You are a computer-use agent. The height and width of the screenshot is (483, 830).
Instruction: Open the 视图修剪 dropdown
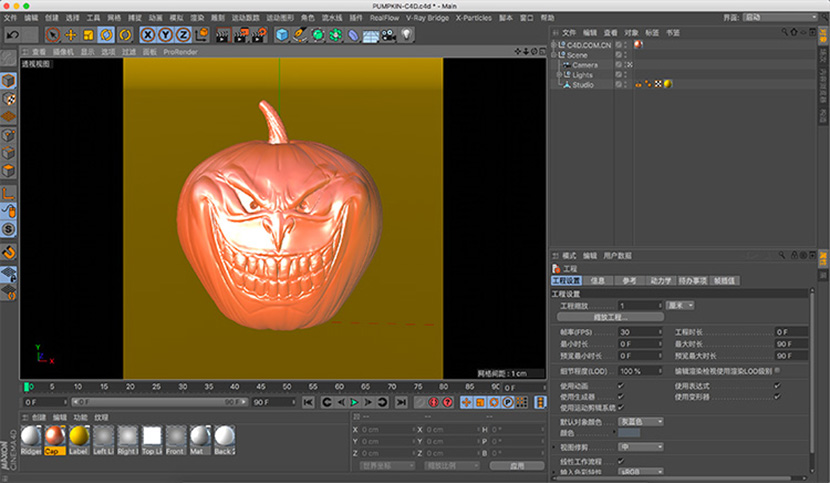(640, 447)
